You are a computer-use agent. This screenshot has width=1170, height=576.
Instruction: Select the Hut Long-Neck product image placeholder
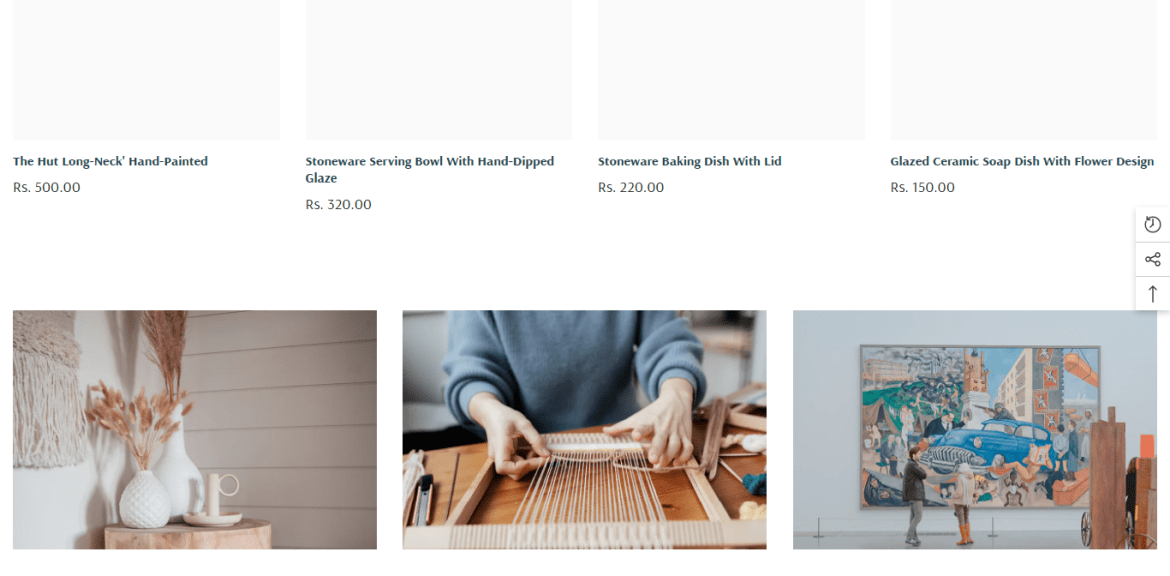146,69
